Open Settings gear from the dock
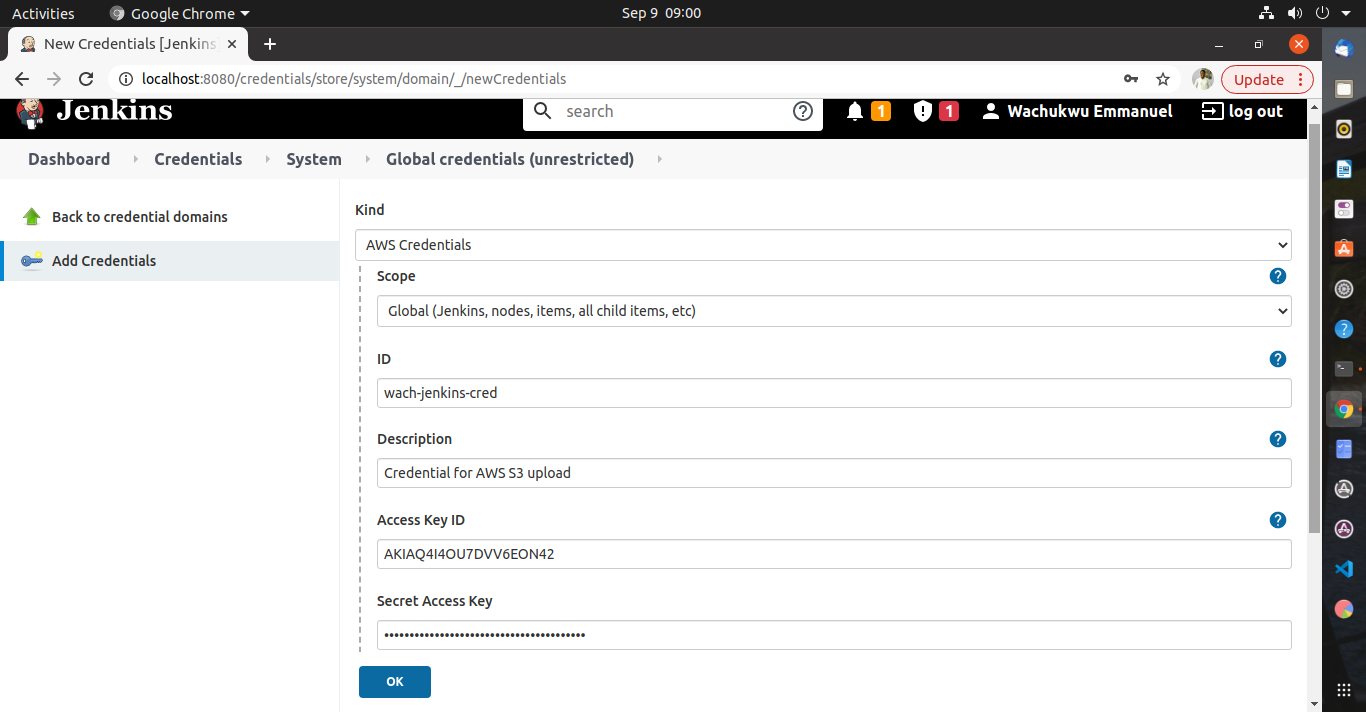The image size is (1366, 712). pos(1344,289)
